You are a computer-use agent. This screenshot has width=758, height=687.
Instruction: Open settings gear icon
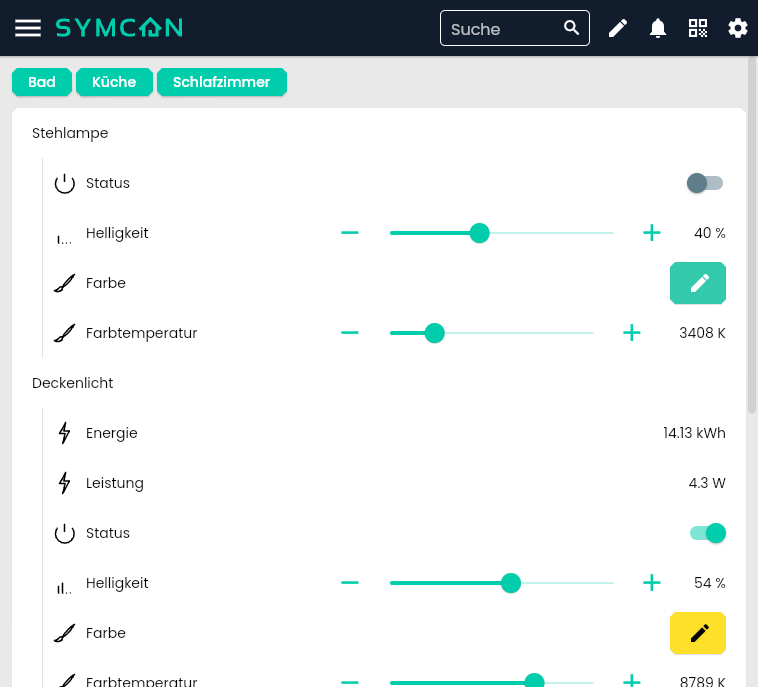738,28
